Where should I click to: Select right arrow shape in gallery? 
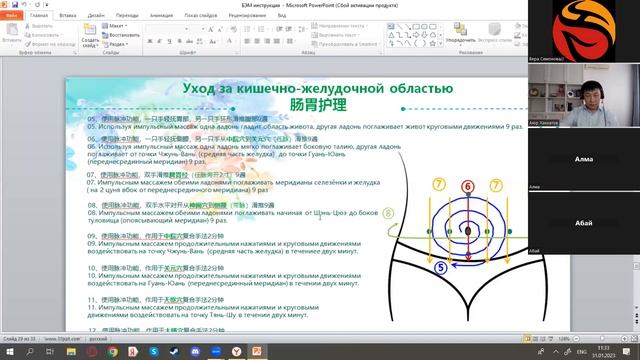(x=416, y=35)
